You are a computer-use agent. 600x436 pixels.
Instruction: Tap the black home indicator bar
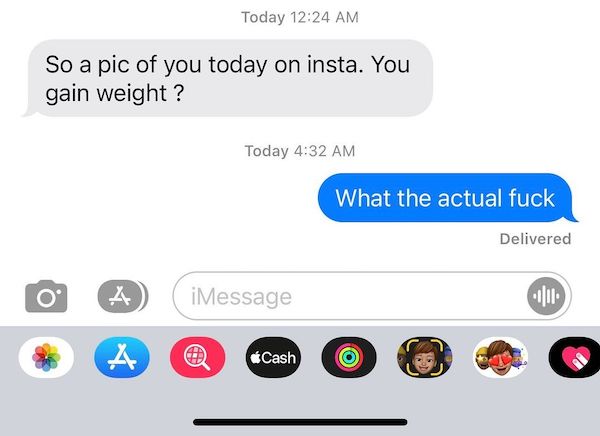(300, 422)
